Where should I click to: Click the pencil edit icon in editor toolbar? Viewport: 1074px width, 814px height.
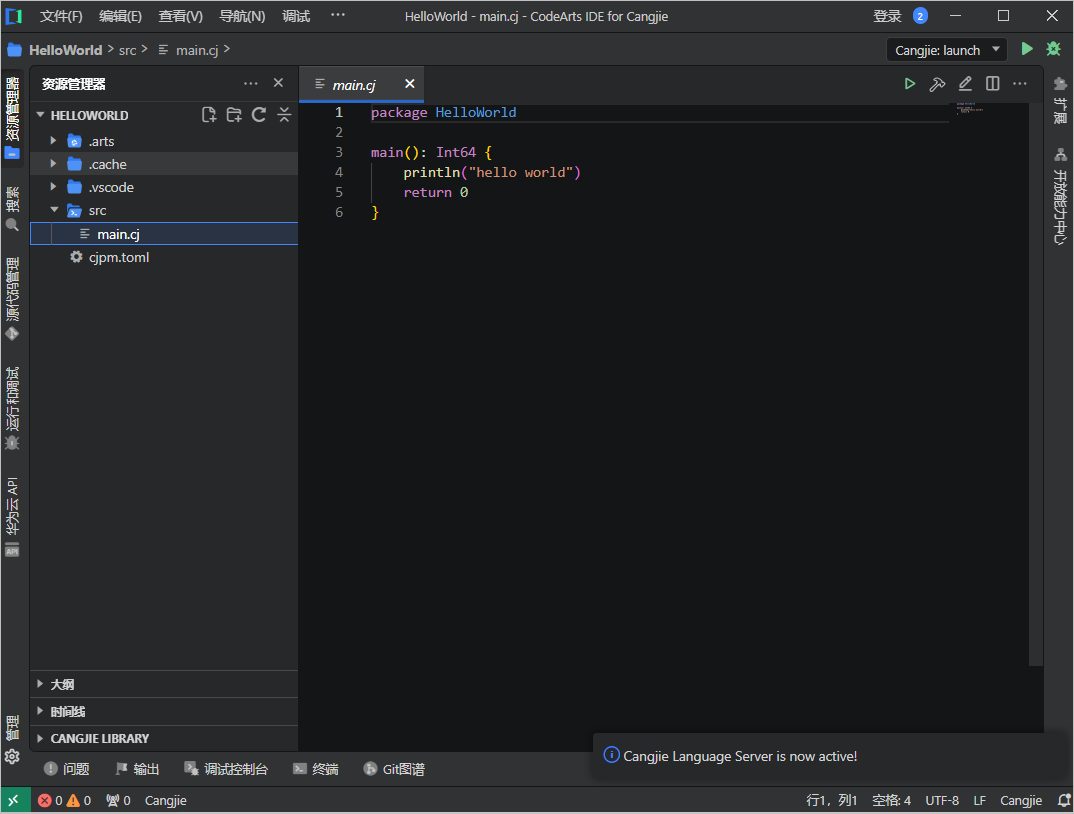965,84
